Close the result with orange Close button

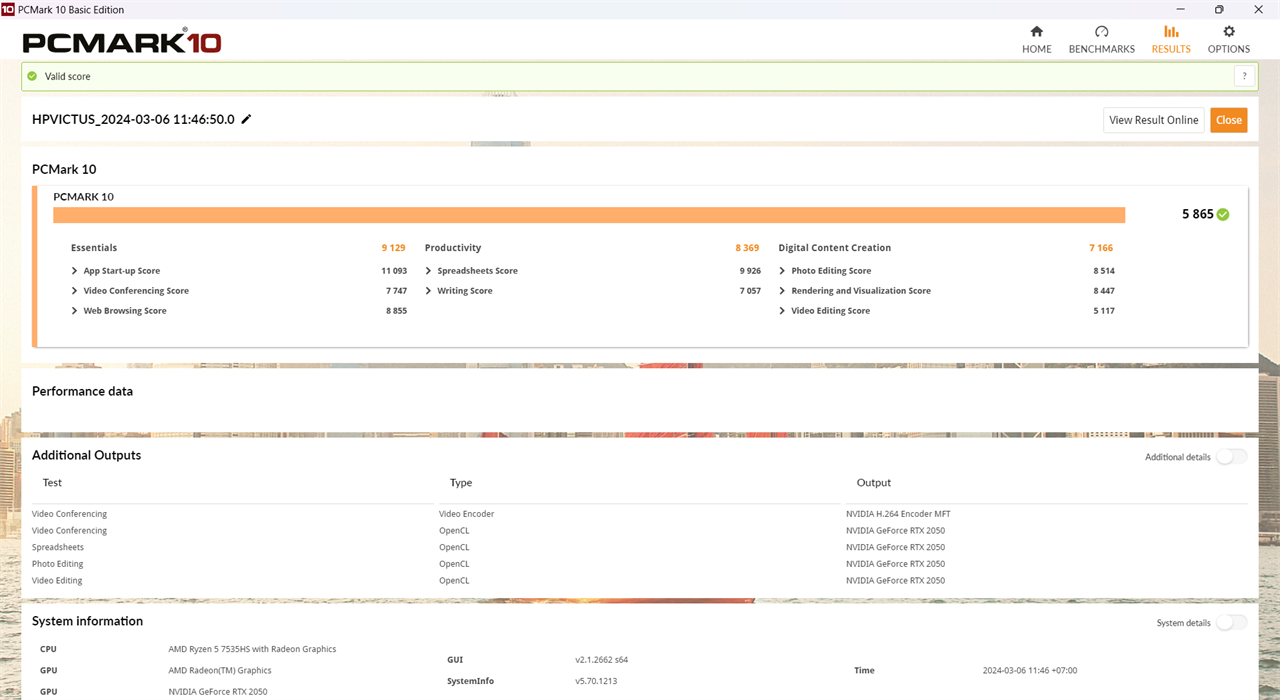click(1229, 120)
